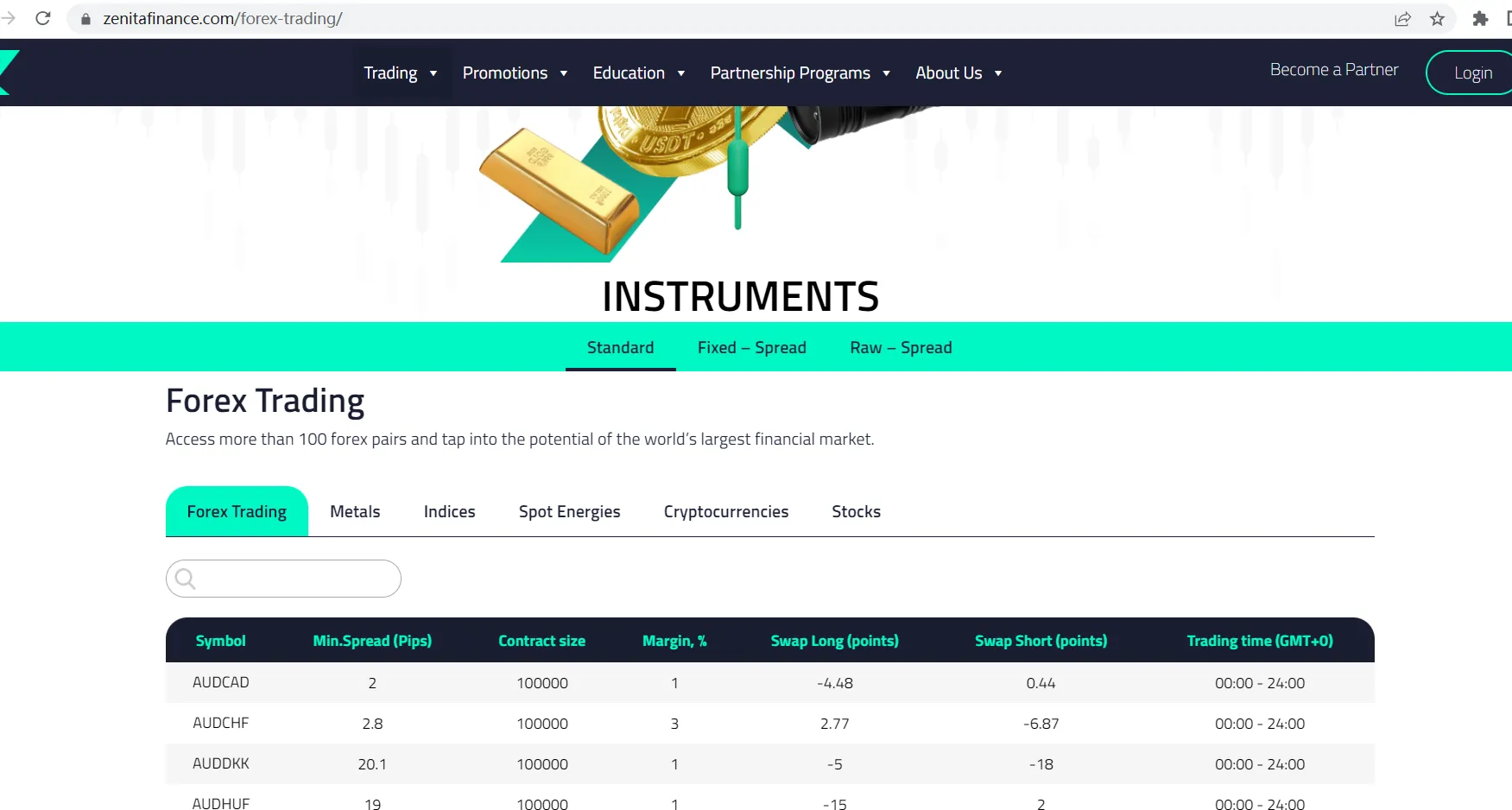Focus the instrument search field
This screenshot has height=810, width=1512.
pos(283,579)
